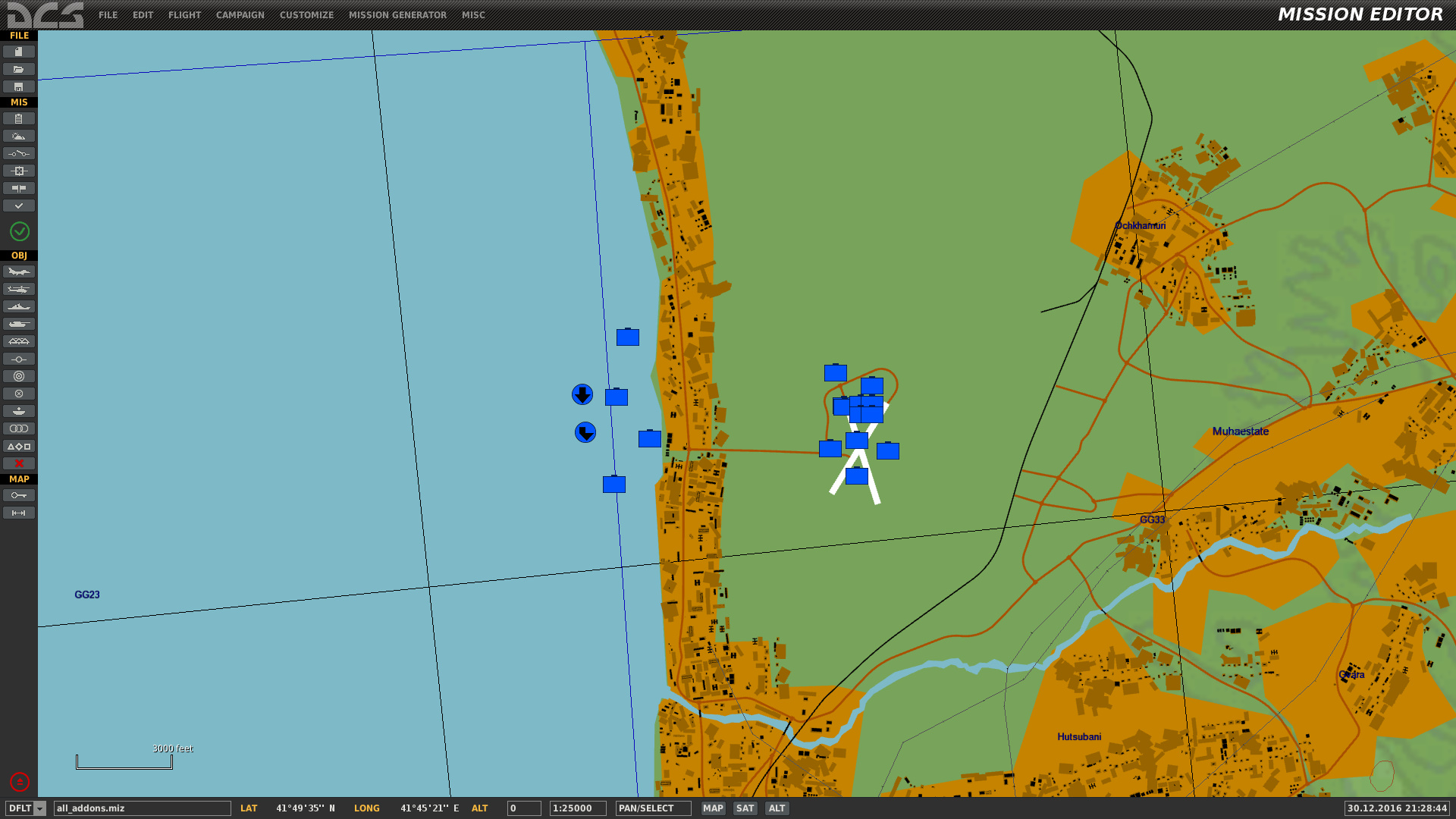Viewport: 1456px width, 819px height.
Task: Click the Ochkhamuri town label
Action: (x=1141, y=226)
